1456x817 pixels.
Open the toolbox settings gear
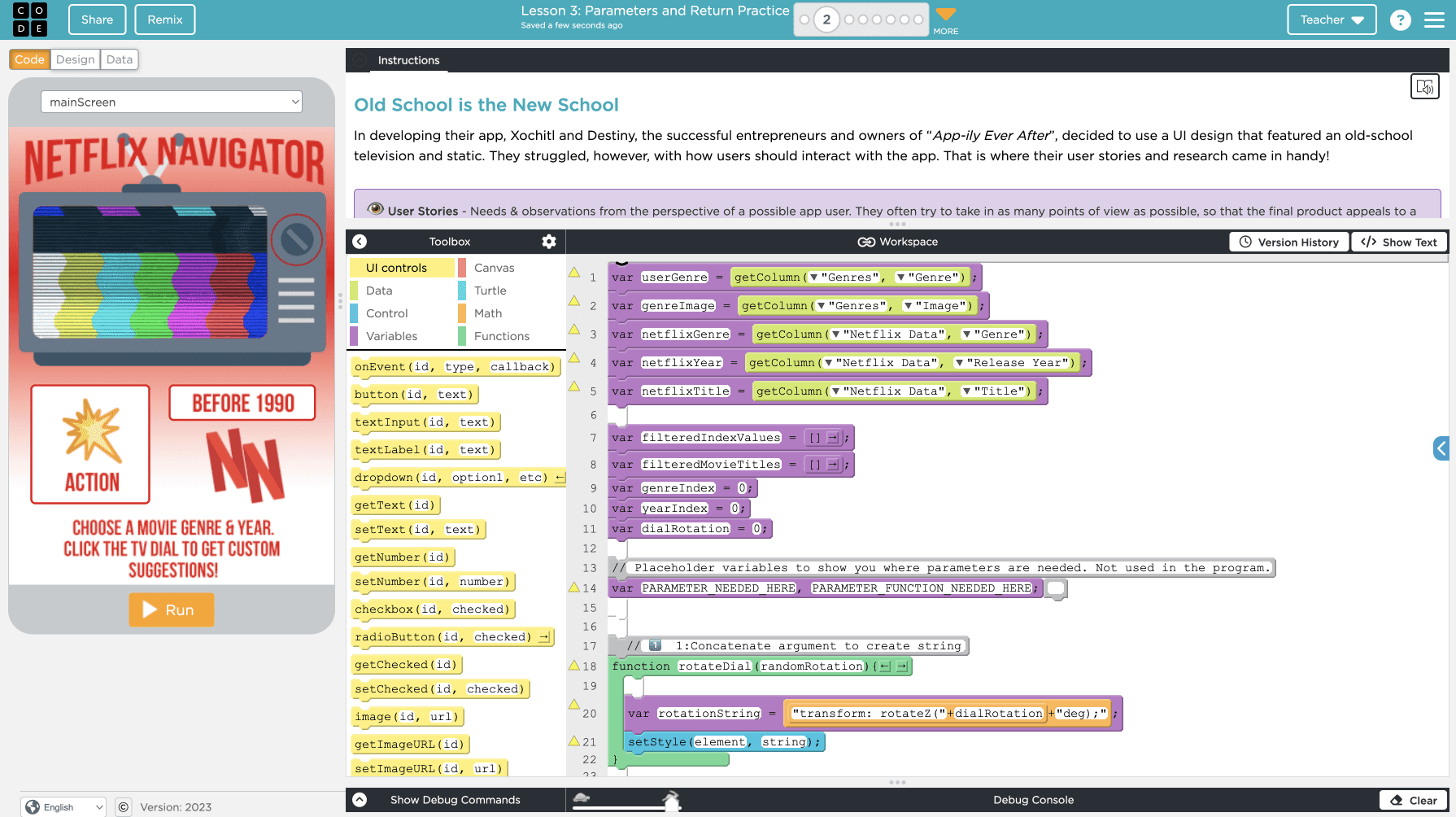[549, 242]
